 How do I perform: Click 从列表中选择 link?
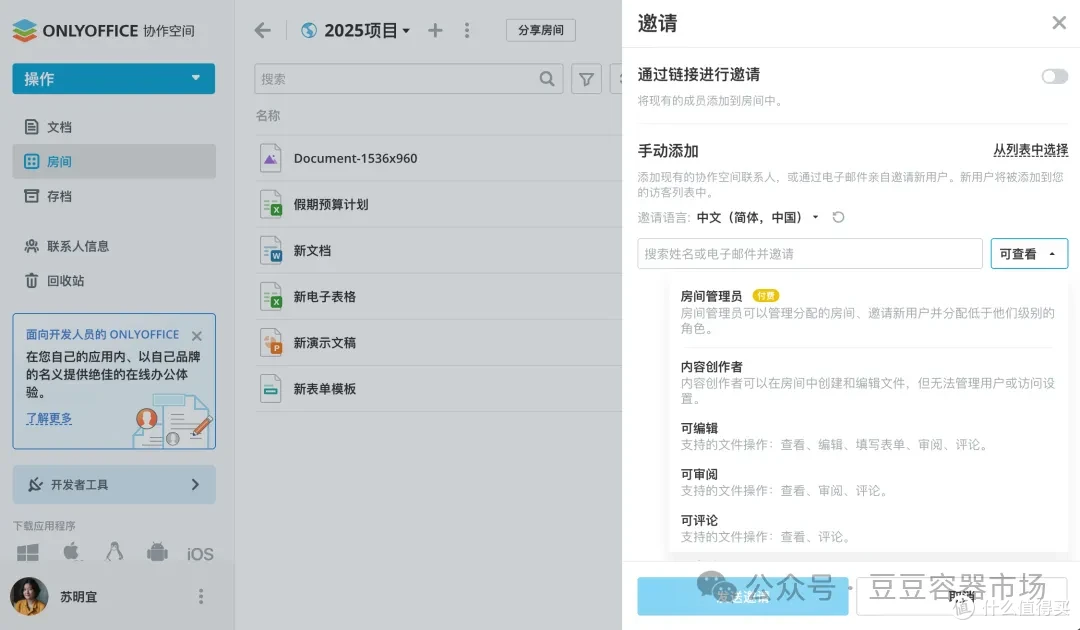click(1030, 149)
